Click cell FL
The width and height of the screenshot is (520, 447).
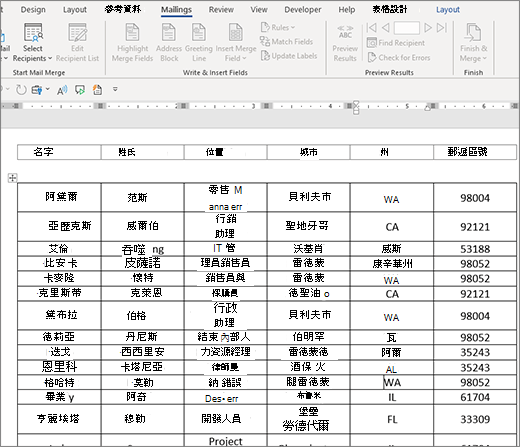click(x=392, y=419)
